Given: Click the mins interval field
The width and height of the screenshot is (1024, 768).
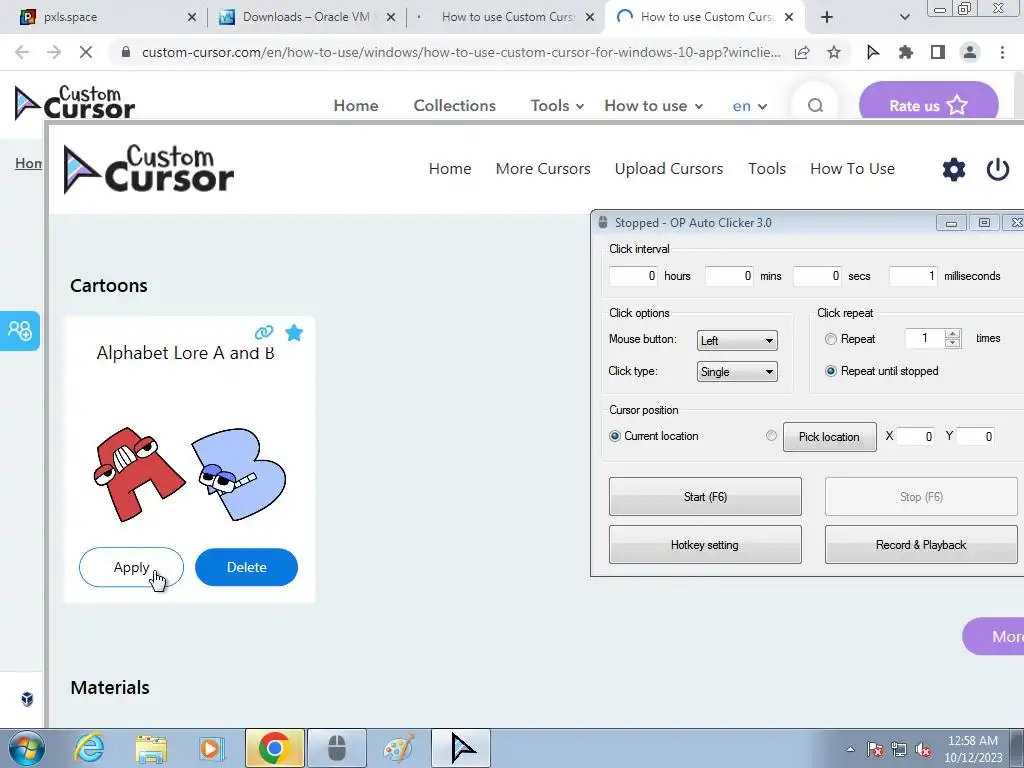Looking at the screenshot, I should (729, 276).
